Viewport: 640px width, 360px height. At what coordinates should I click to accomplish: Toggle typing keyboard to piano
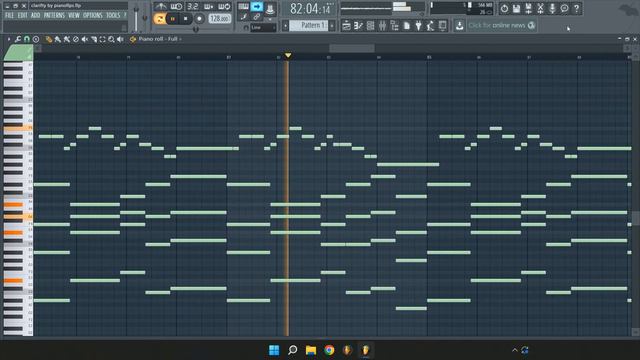pos(243,7)
